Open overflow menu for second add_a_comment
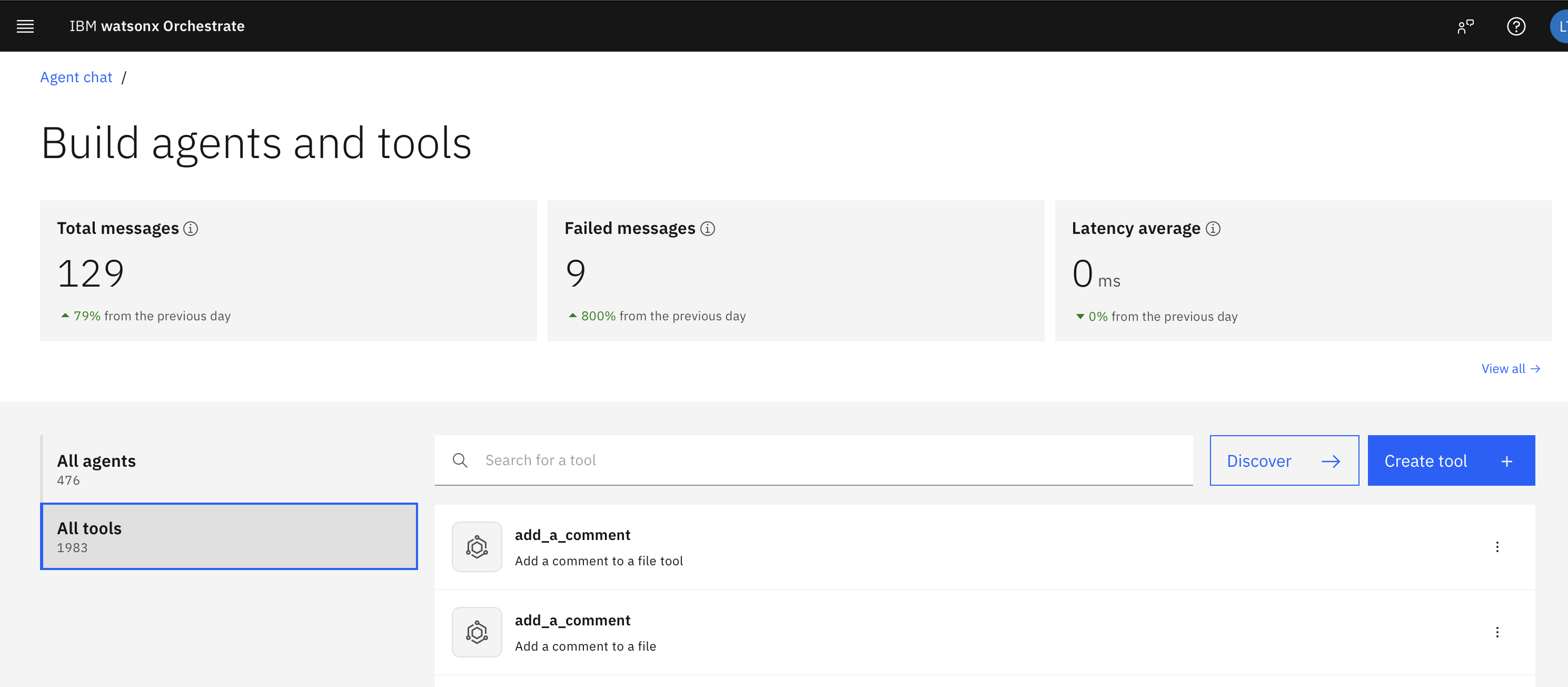 point(1497,632)
